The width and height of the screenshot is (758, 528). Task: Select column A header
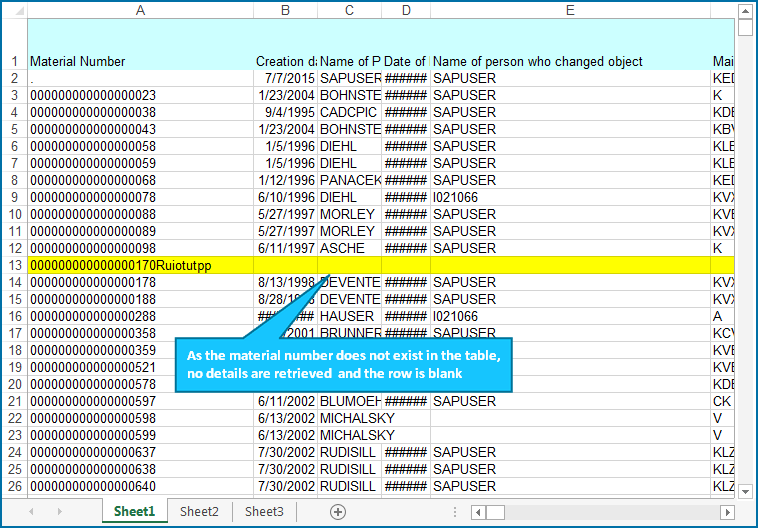click(140, 10)
